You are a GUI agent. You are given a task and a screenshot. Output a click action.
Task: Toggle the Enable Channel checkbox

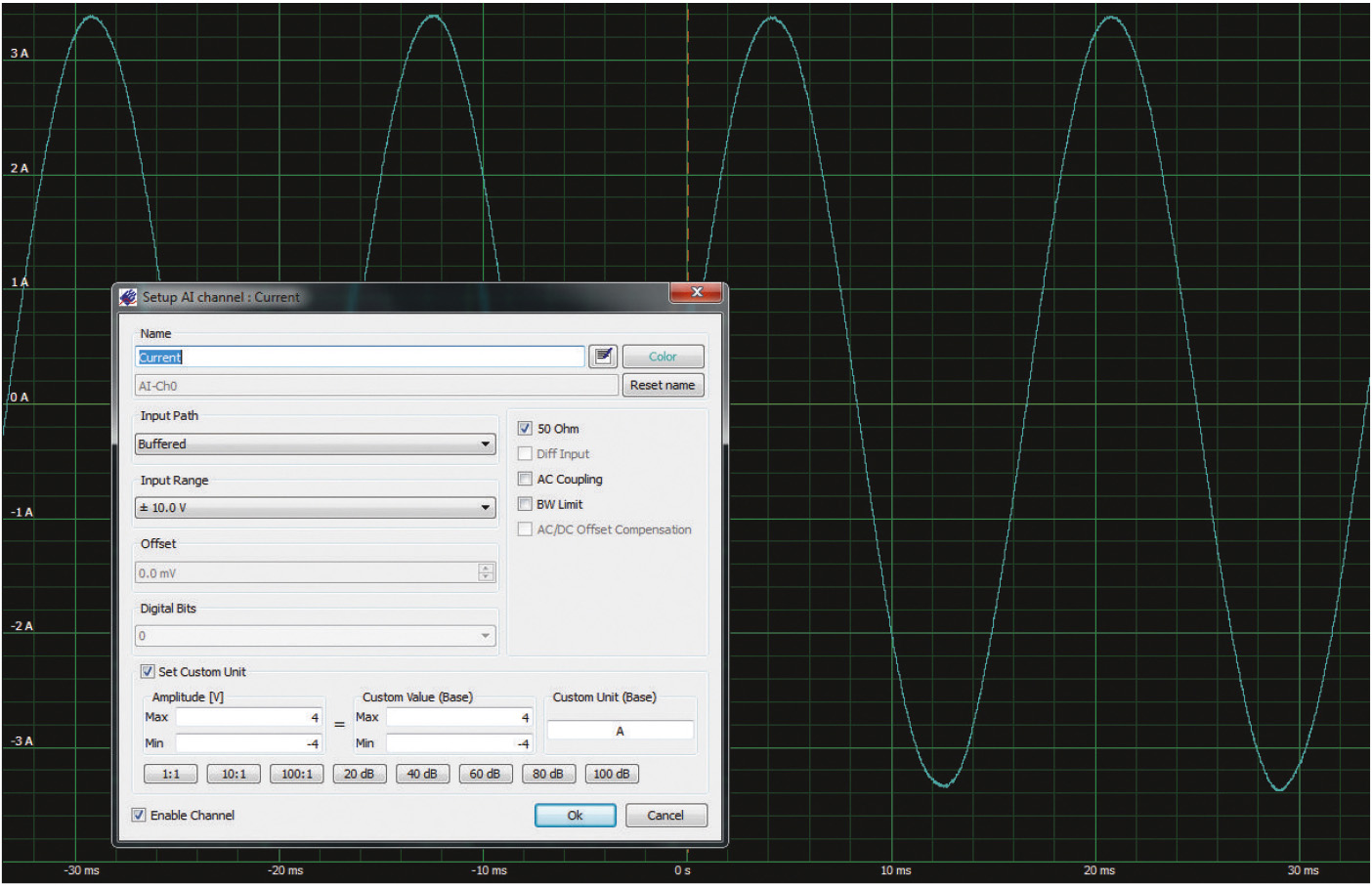[x=139, y=815]
